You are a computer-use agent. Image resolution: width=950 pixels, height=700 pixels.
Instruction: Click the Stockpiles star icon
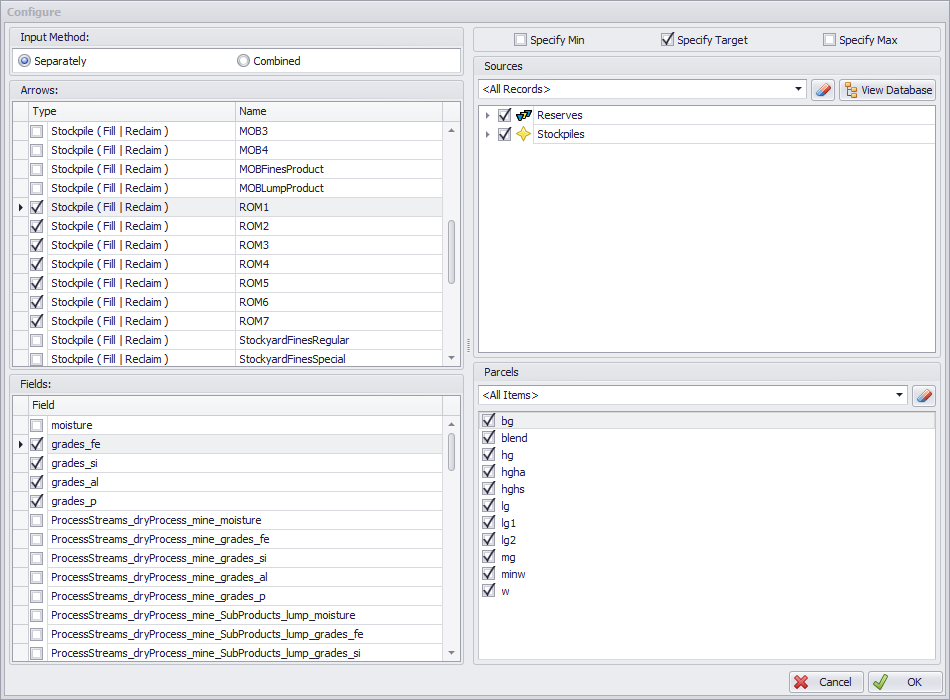point(523,134)
